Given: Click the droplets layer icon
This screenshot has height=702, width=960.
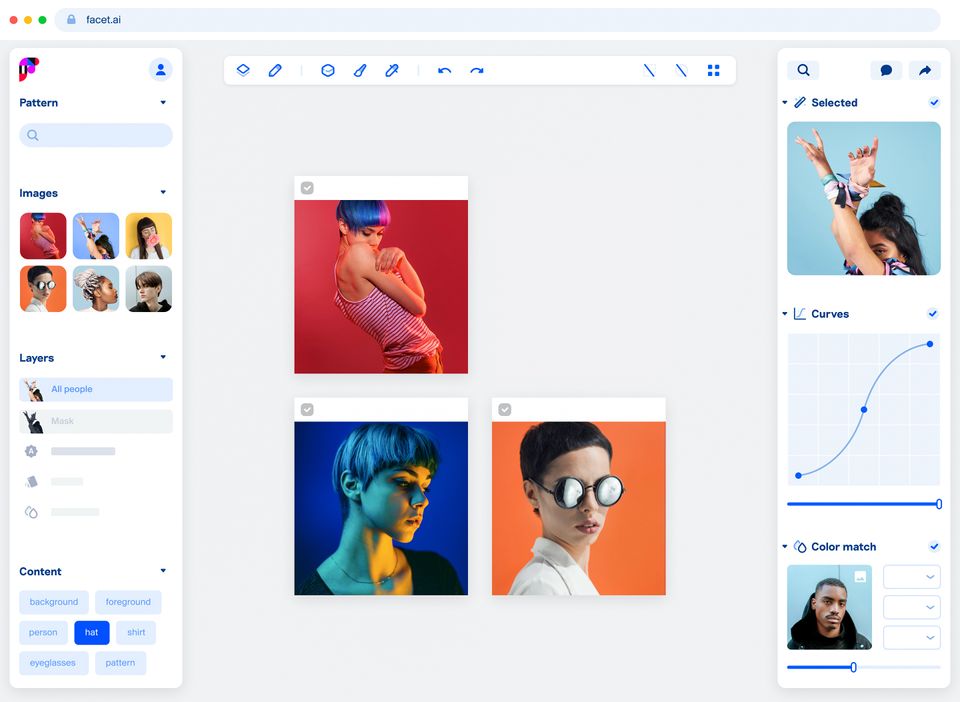Looking at the screenshot, I should (31, 512).
